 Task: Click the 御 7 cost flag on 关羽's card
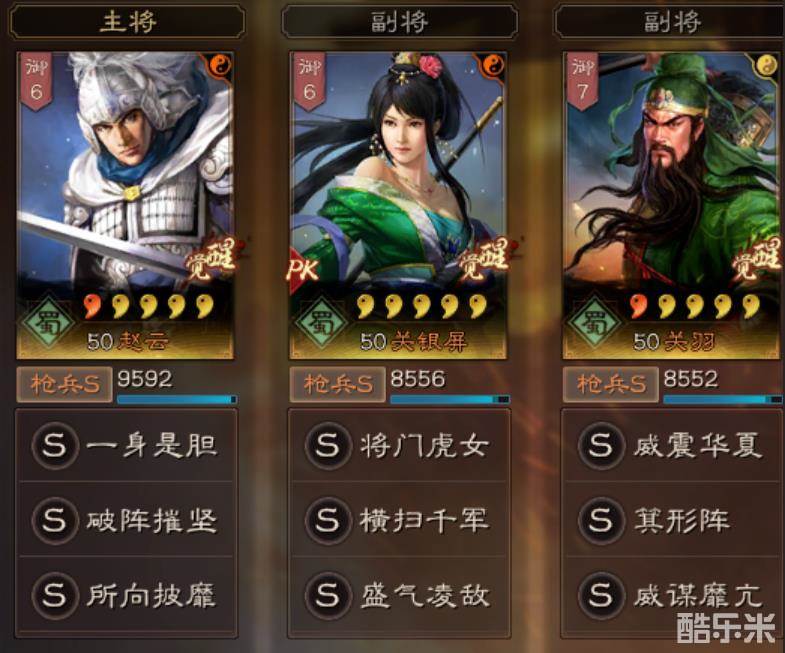coord(582,81)
